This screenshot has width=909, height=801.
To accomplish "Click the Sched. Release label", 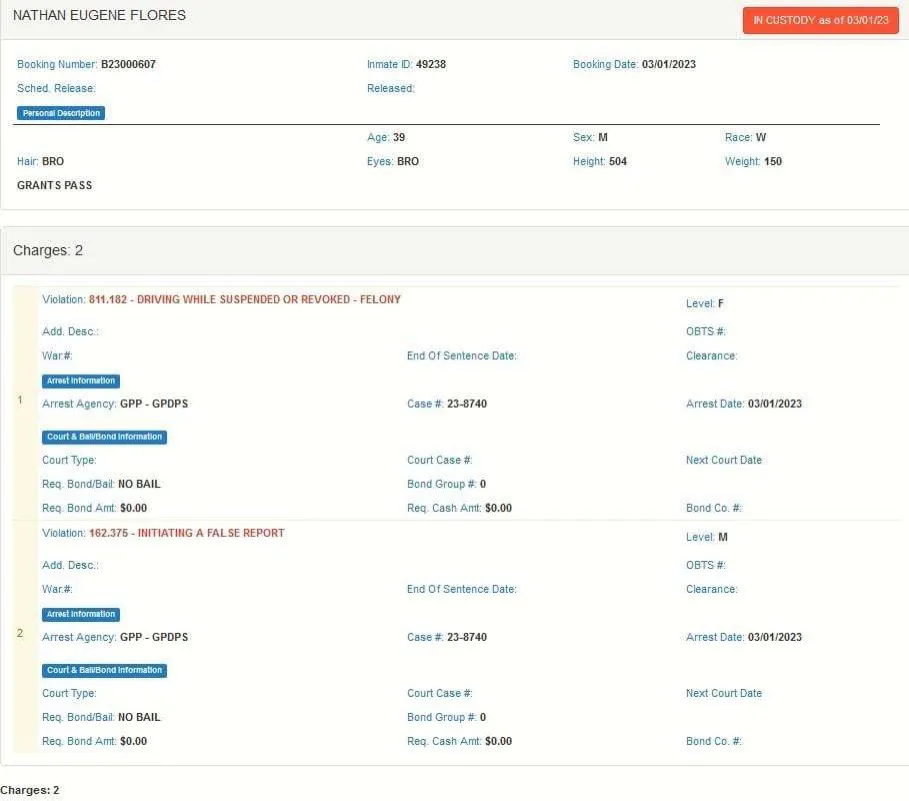I will pos(56,89).
